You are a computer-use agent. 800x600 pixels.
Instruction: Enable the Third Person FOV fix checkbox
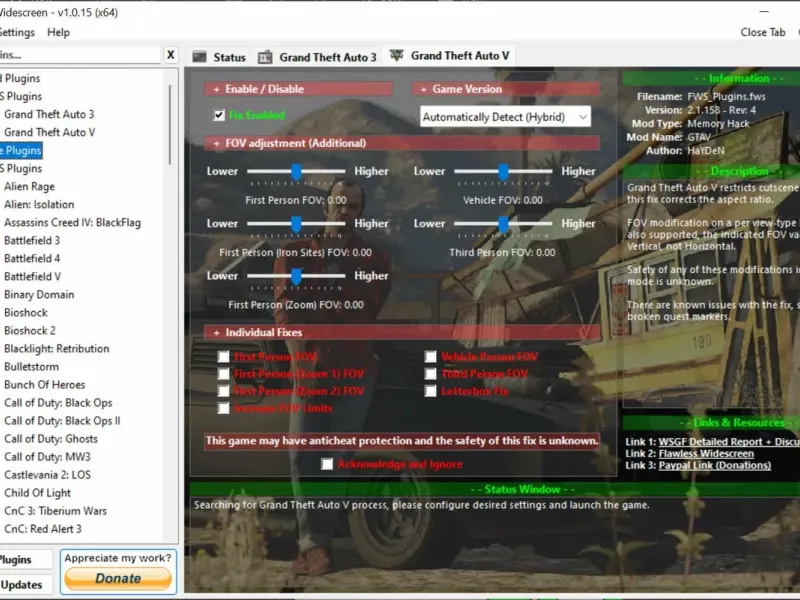(431, 374)
